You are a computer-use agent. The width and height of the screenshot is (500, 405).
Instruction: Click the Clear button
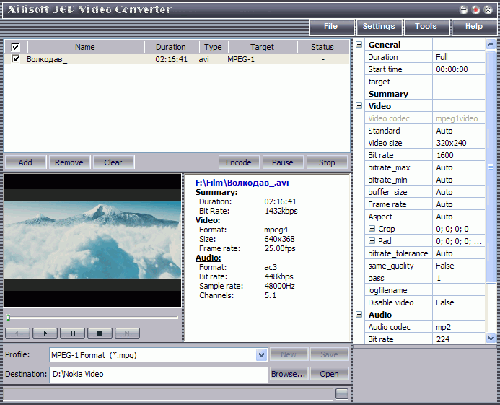pyautogui.click(x=113, y=162)
